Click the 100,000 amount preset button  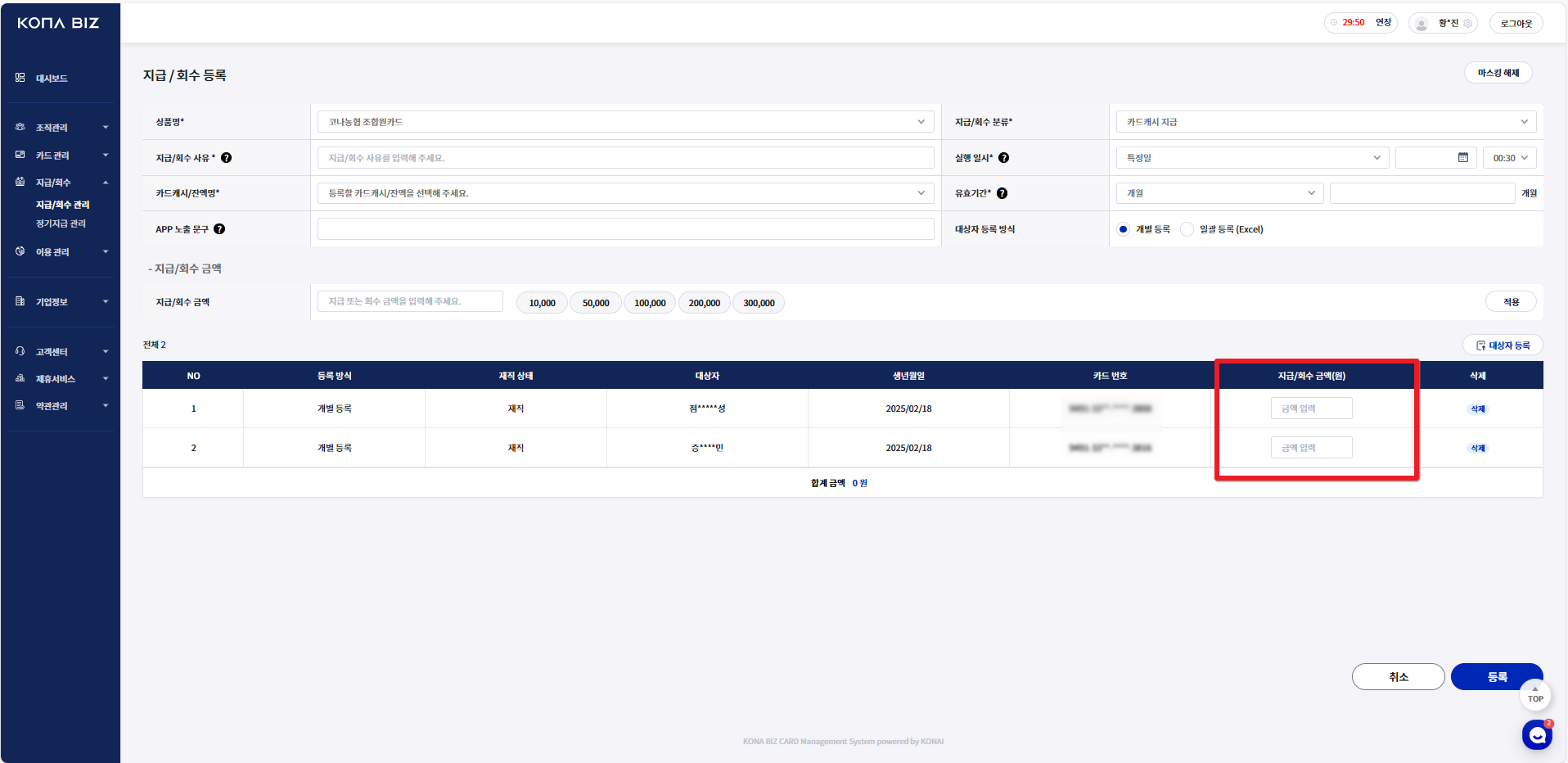650,303
